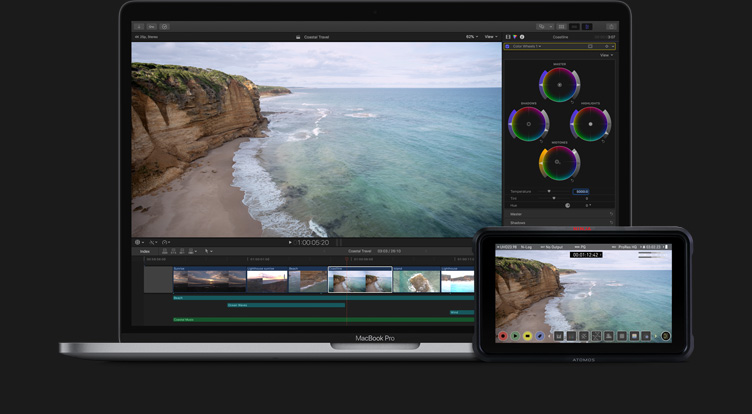Tap the blue edit button on Atomos
752x414 pixels.
(x=540, y=336)
